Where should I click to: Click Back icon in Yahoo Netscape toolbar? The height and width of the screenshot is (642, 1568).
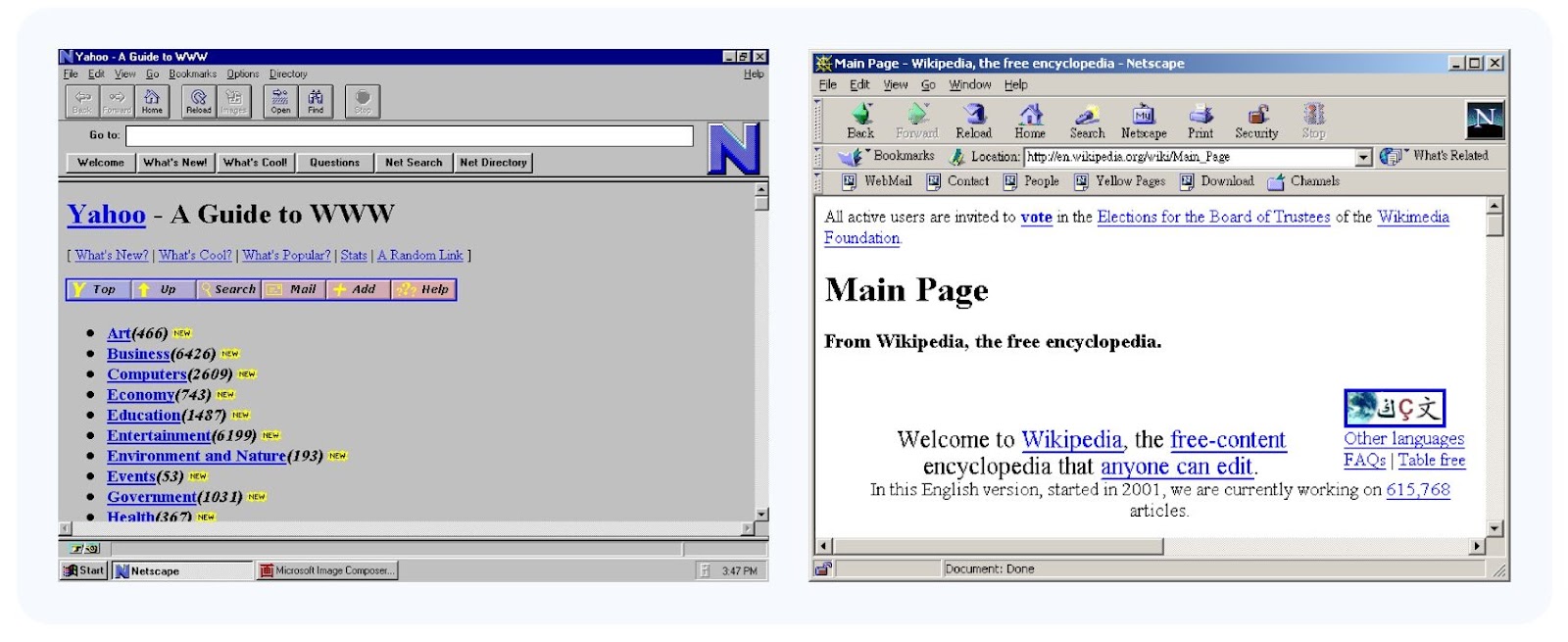pos(82,100)
